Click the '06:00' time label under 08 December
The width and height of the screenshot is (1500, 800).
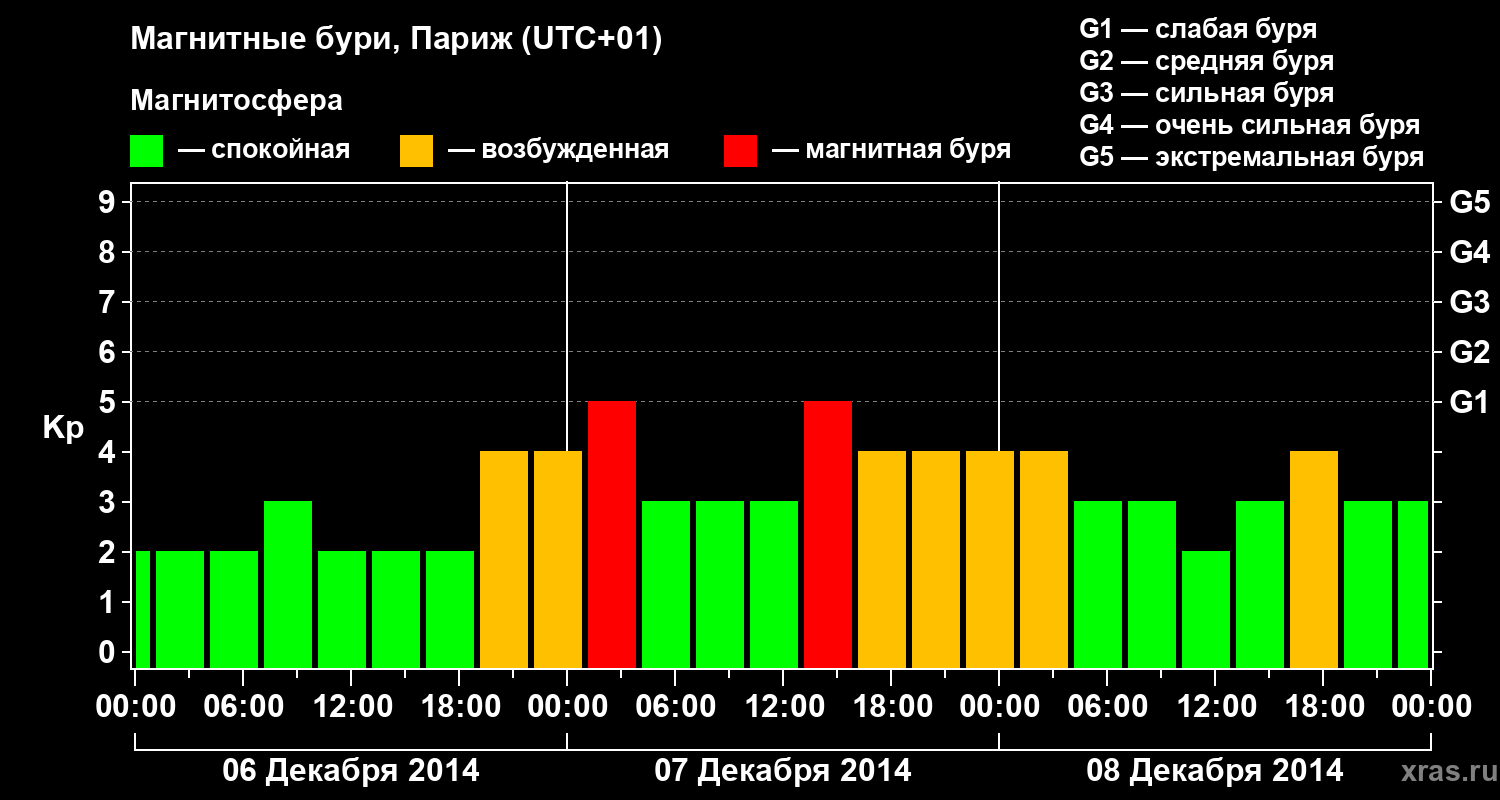(x=1107, y=707)
